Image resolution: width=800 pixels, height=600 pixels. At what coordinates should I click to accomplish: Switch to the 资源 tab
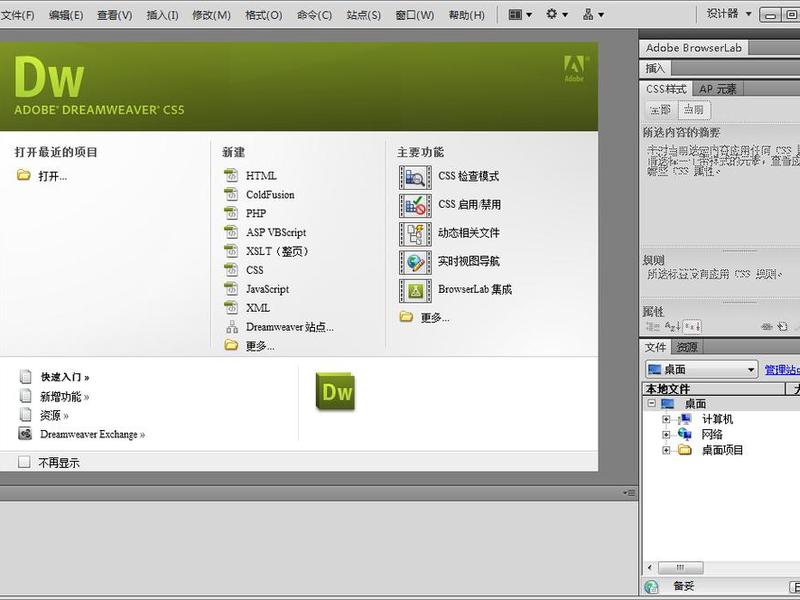click(687, 347)
